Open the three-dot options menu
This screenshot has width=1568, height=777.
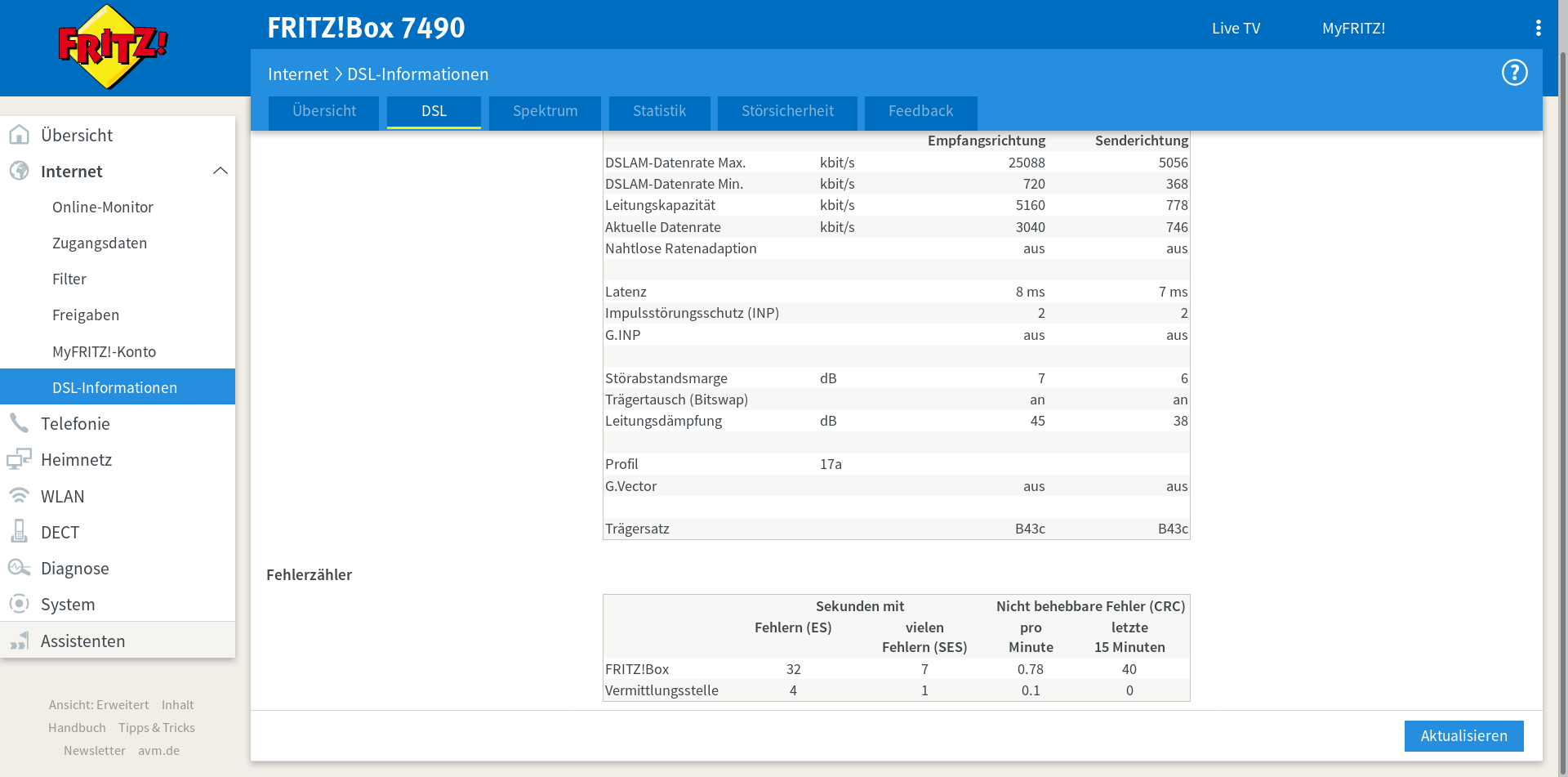pos(1538,28)
